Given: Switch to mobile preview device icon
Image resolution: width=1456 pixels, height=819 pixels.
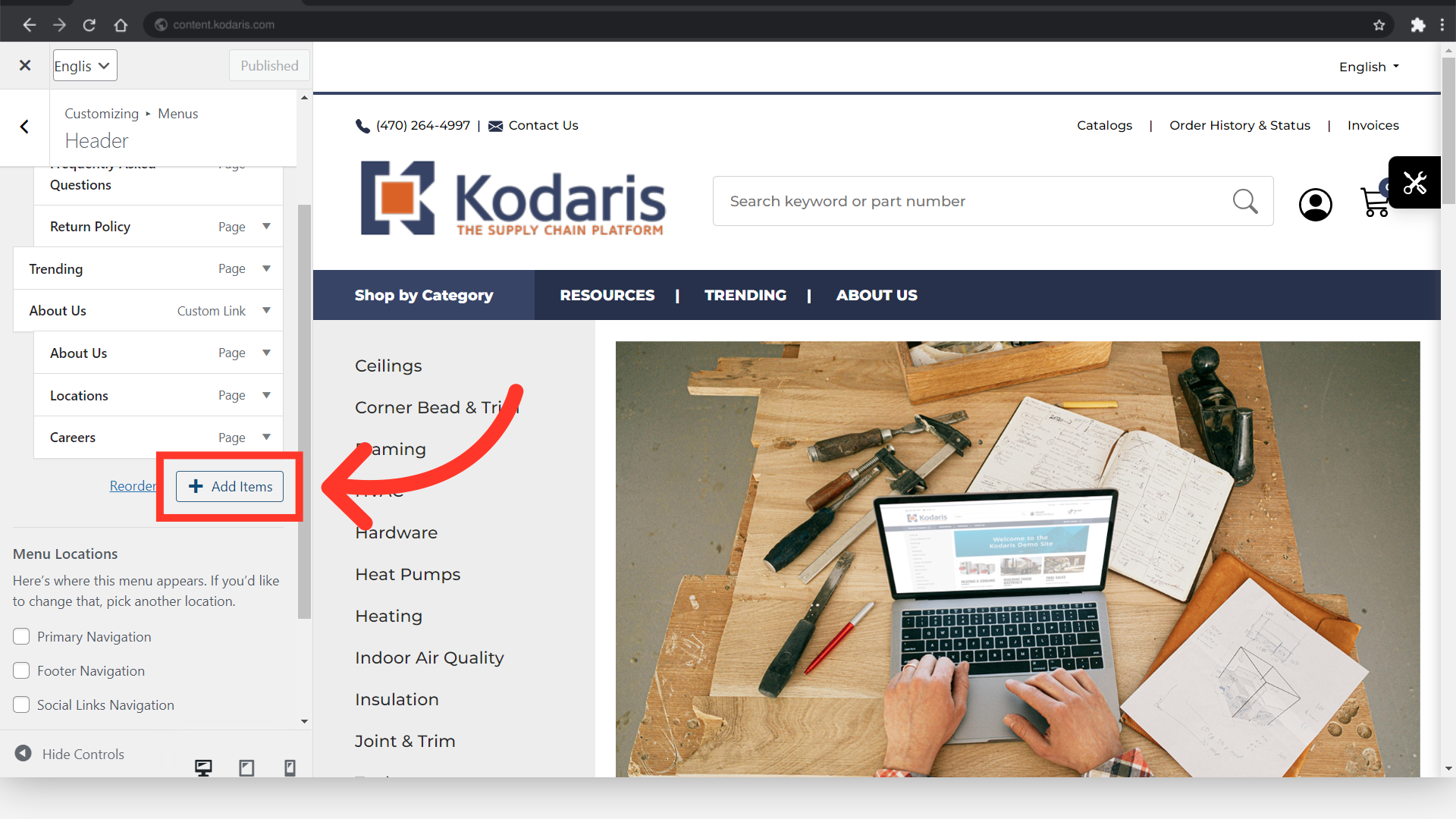Looking at the screenshot, I should coord(290,767).
